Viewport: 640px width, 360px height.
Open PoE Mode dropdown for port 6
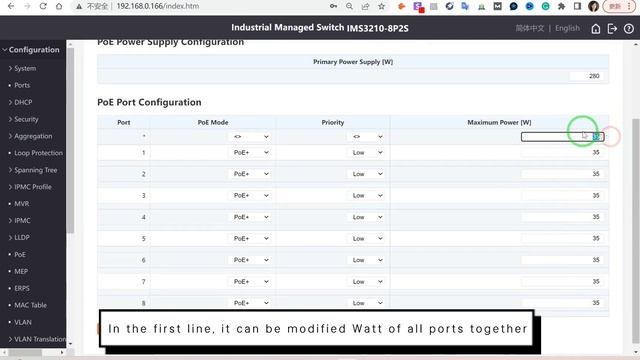[x=249, y=260]
